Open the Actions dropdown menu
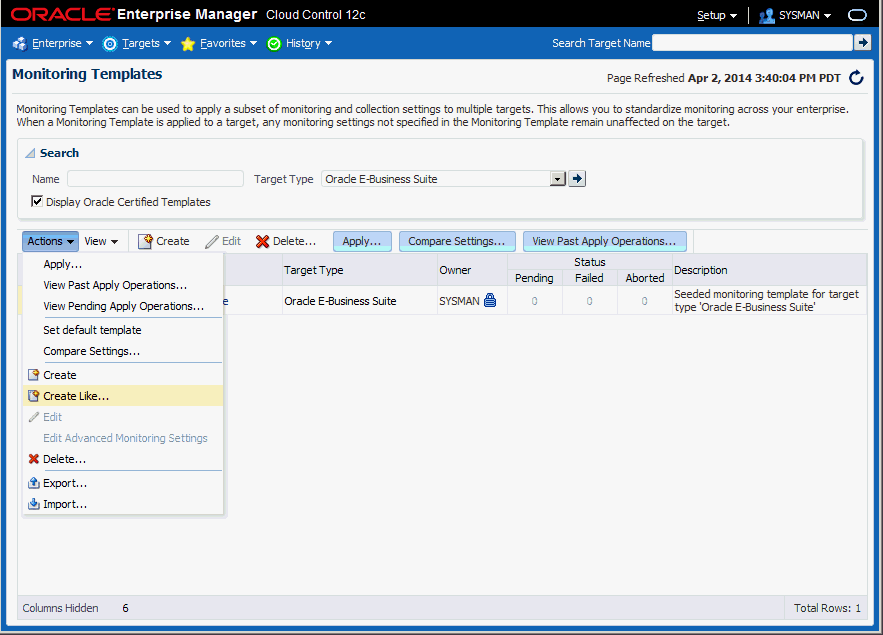 50,241
